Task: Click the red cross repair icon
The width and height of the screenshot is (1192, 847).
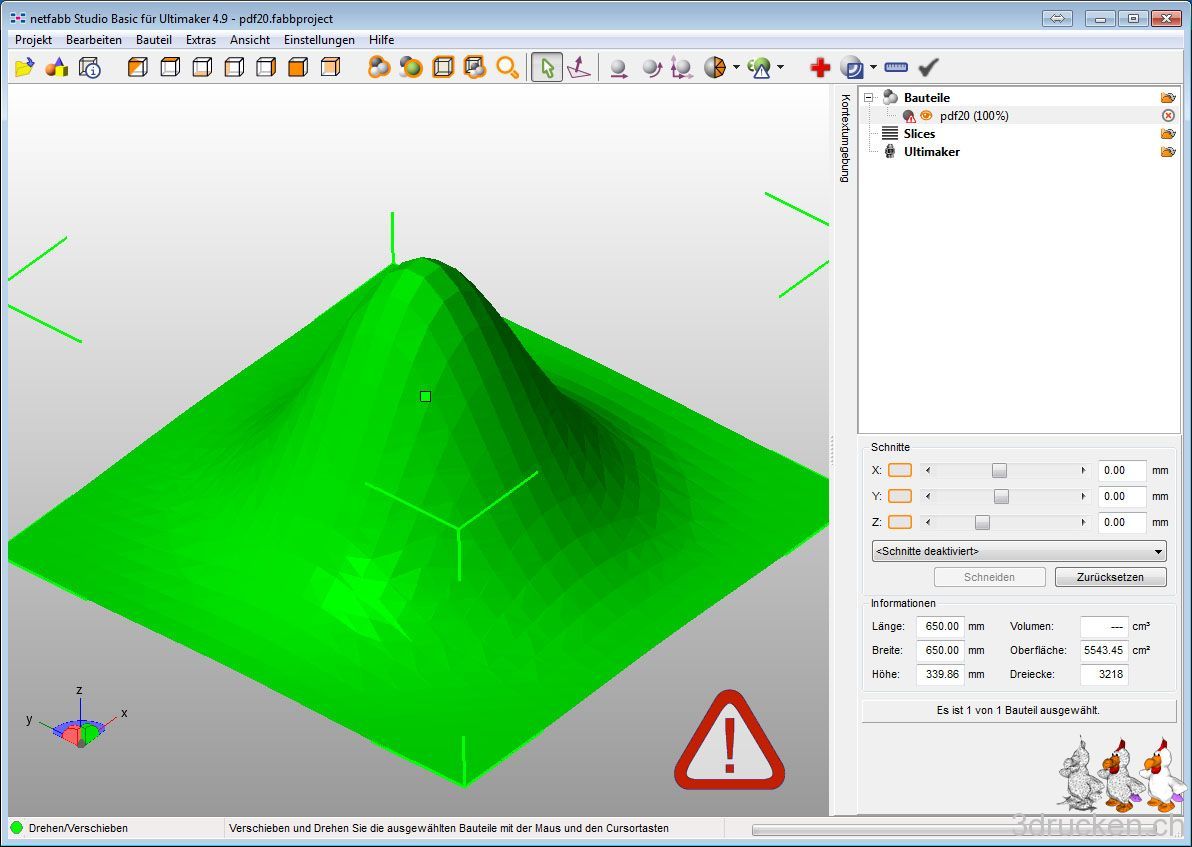Action: (x=820, y=68)
